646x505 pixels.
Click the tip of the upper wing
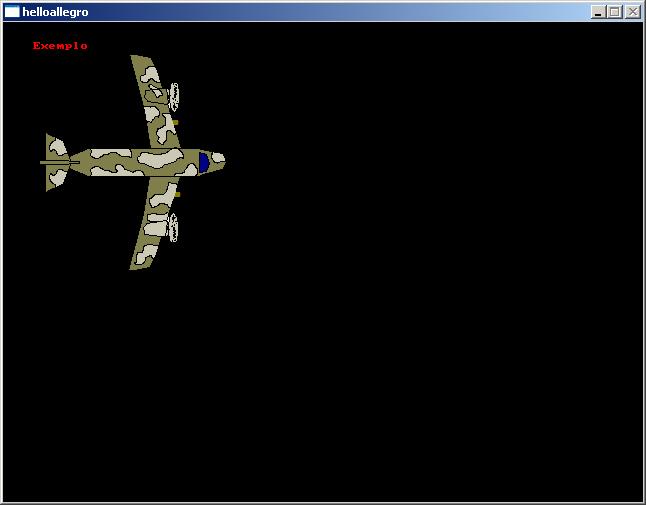tap(137, 60)
